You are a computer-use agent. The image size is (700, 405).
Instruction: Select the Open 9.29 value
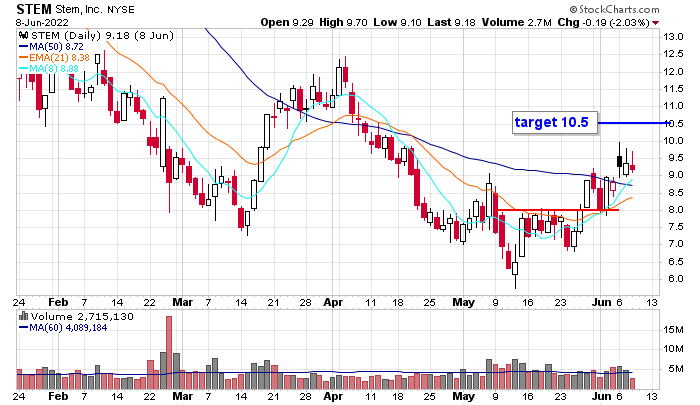287,22
